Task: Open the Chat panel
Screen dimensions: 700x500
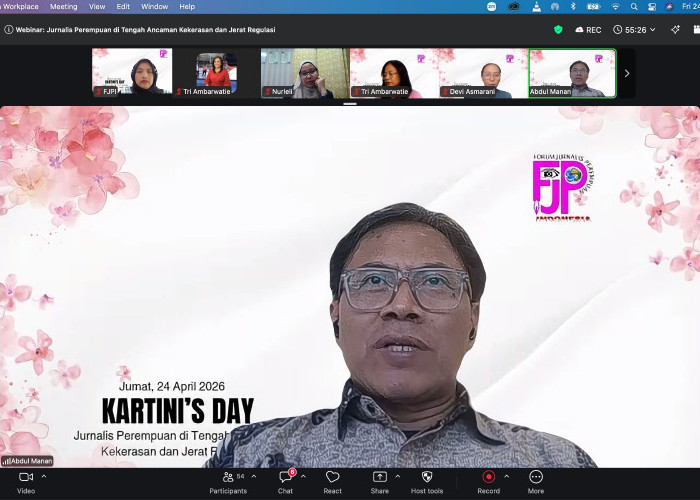Action: click(286, 482)
